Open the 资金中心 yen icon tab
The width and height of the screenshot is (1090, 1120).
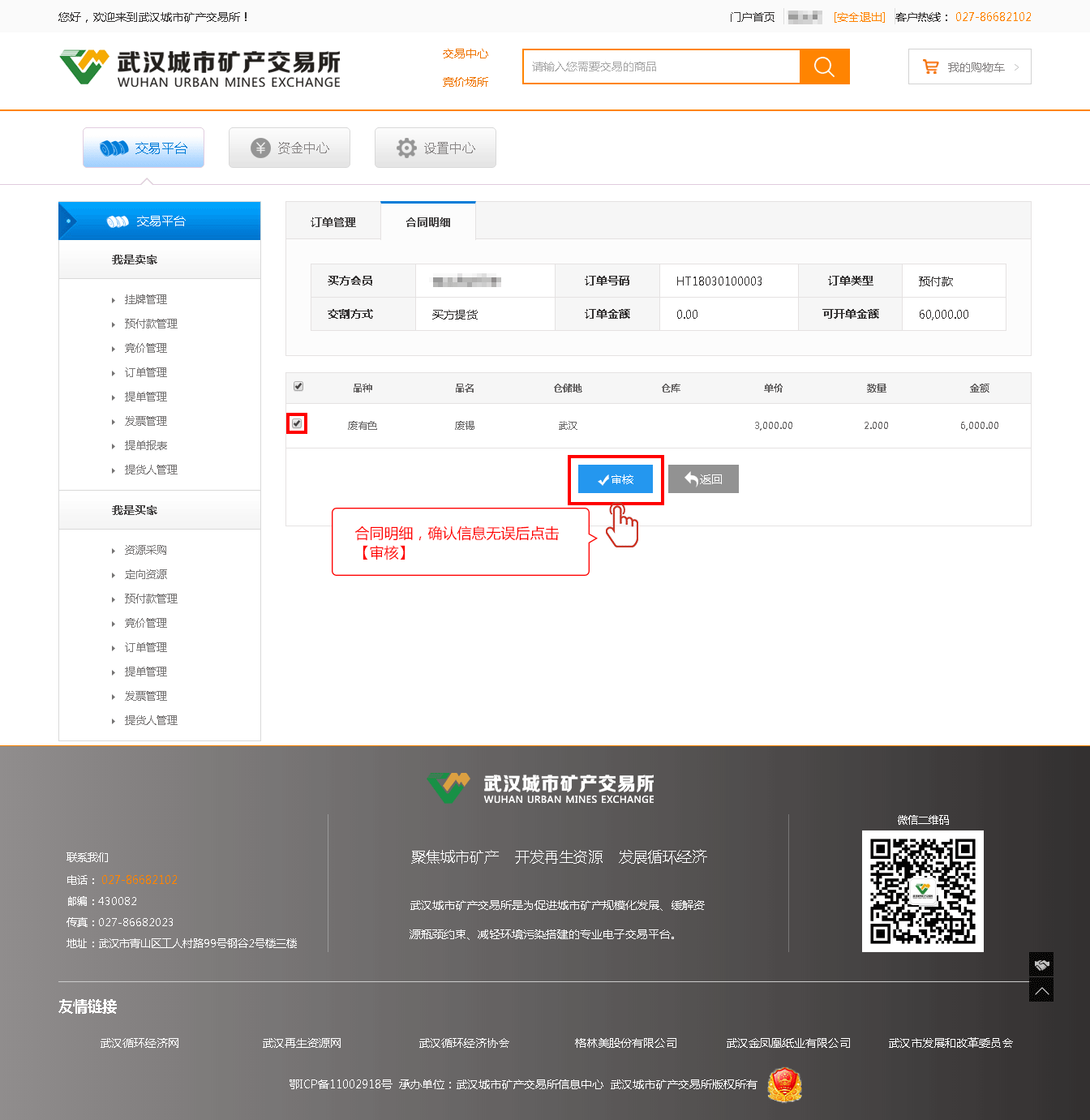click(x=290, y=148)
